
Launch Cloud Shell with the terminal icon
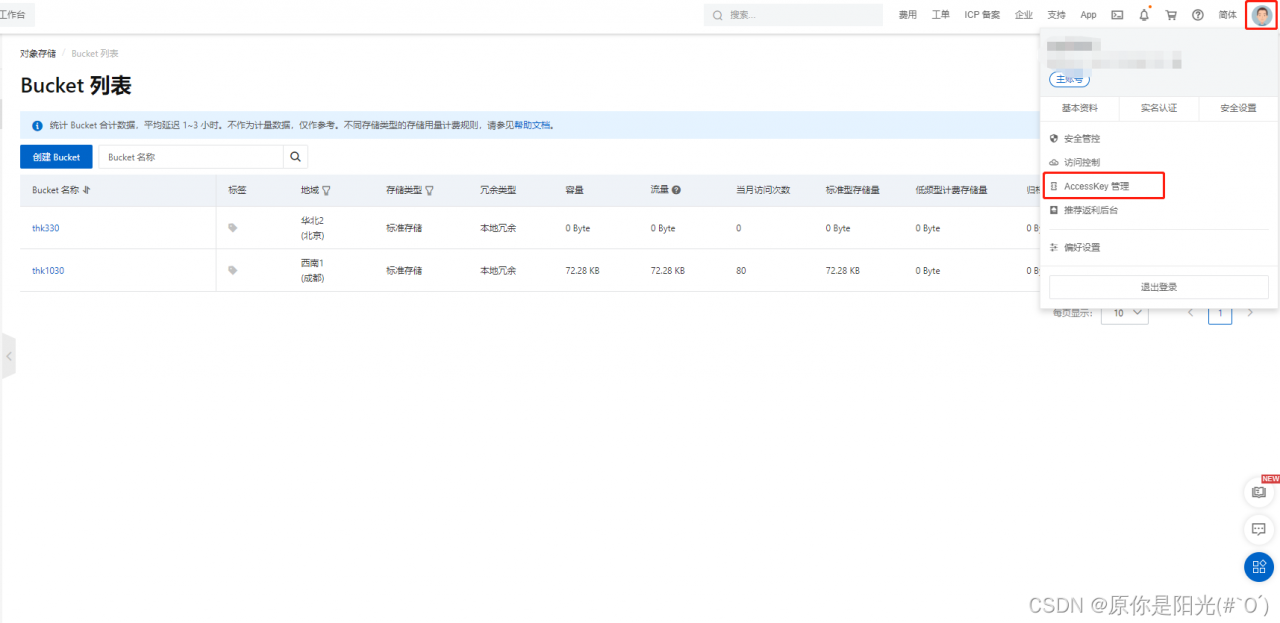click(1117, 14)
